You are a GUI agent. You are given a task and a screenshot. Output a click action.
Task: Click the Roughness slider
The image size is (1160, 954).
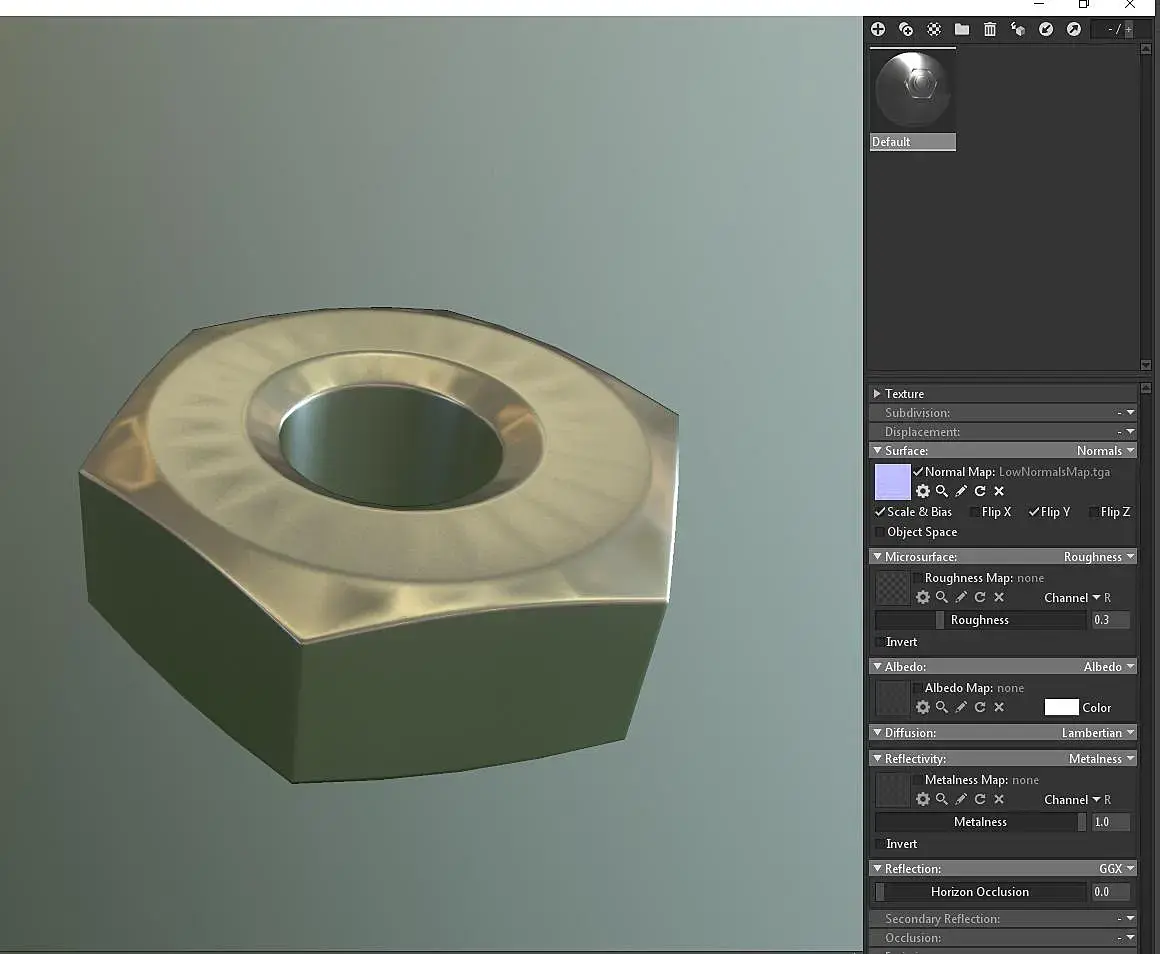pos(980,620)
